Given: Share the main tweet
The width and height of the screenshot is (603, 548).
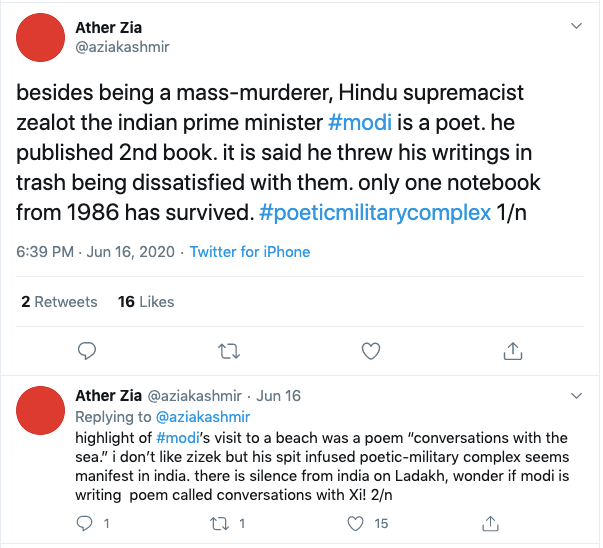Looking at the screenshot, I should click(513, 350).
